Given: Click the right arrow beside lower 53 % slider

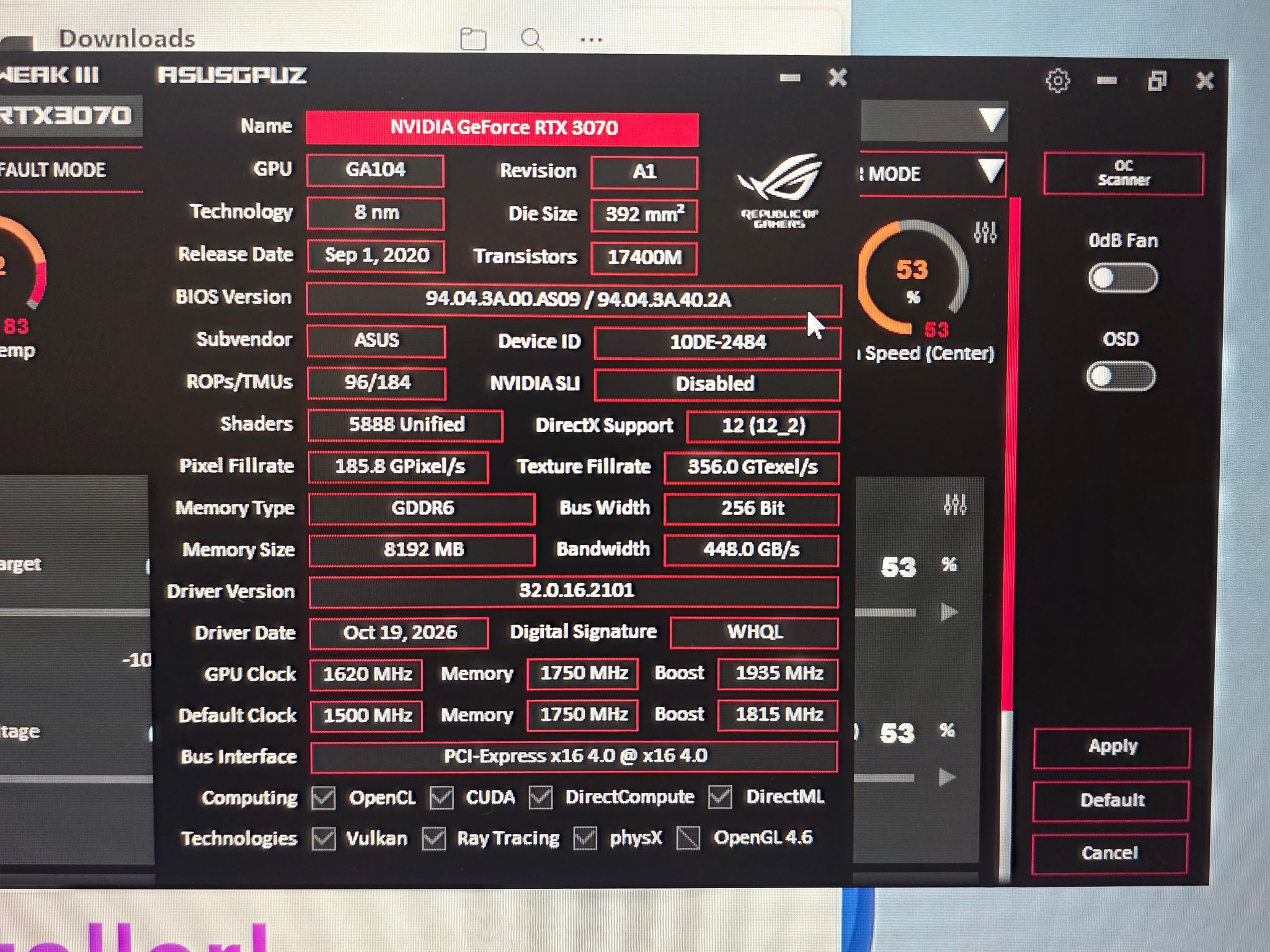Looking at the screenshot, I should pyautogui.click(x=947, y=777).
